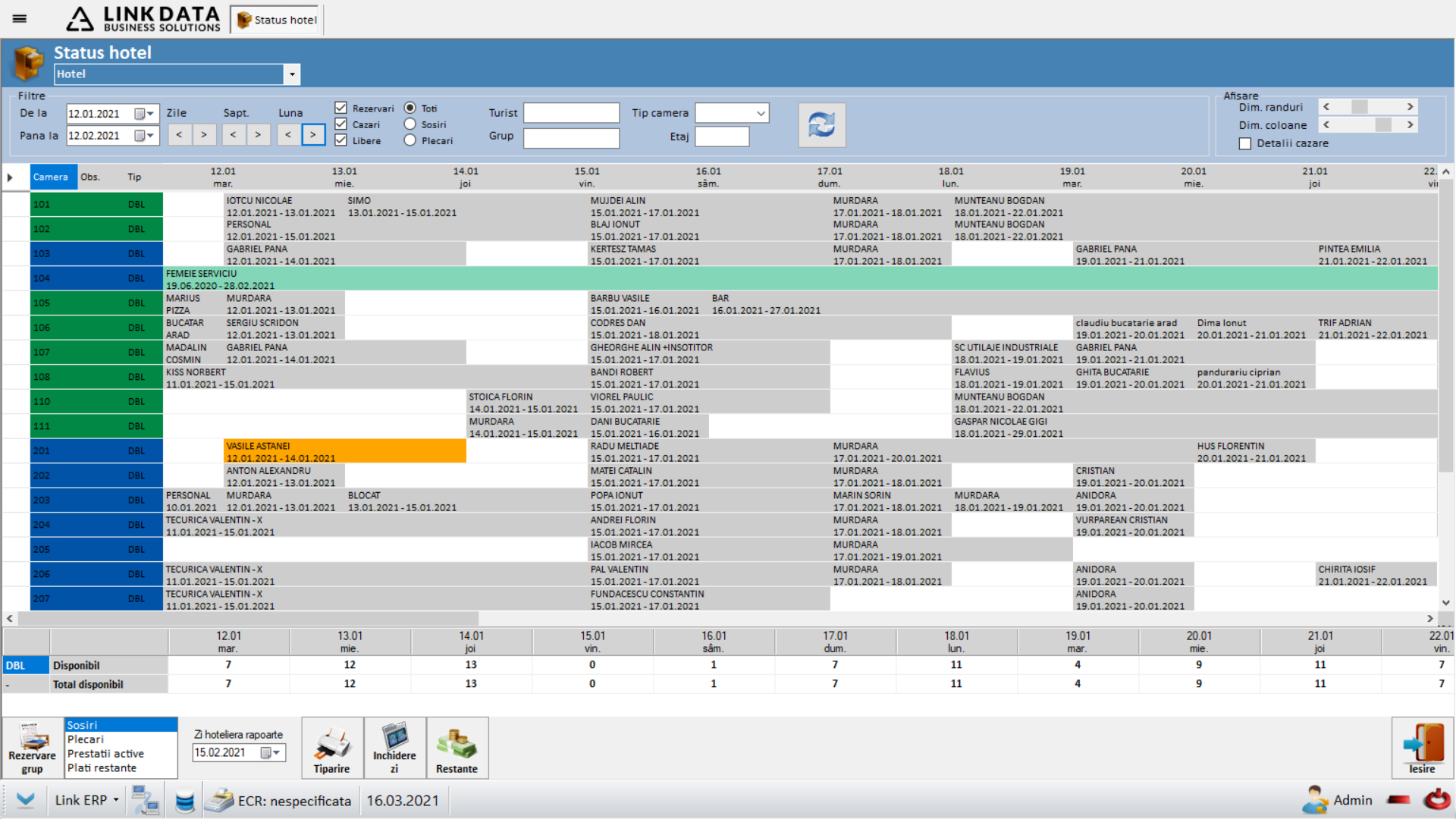Open the Pana la date picker
Screen dimensions: 1456x819
coord(144,136)
